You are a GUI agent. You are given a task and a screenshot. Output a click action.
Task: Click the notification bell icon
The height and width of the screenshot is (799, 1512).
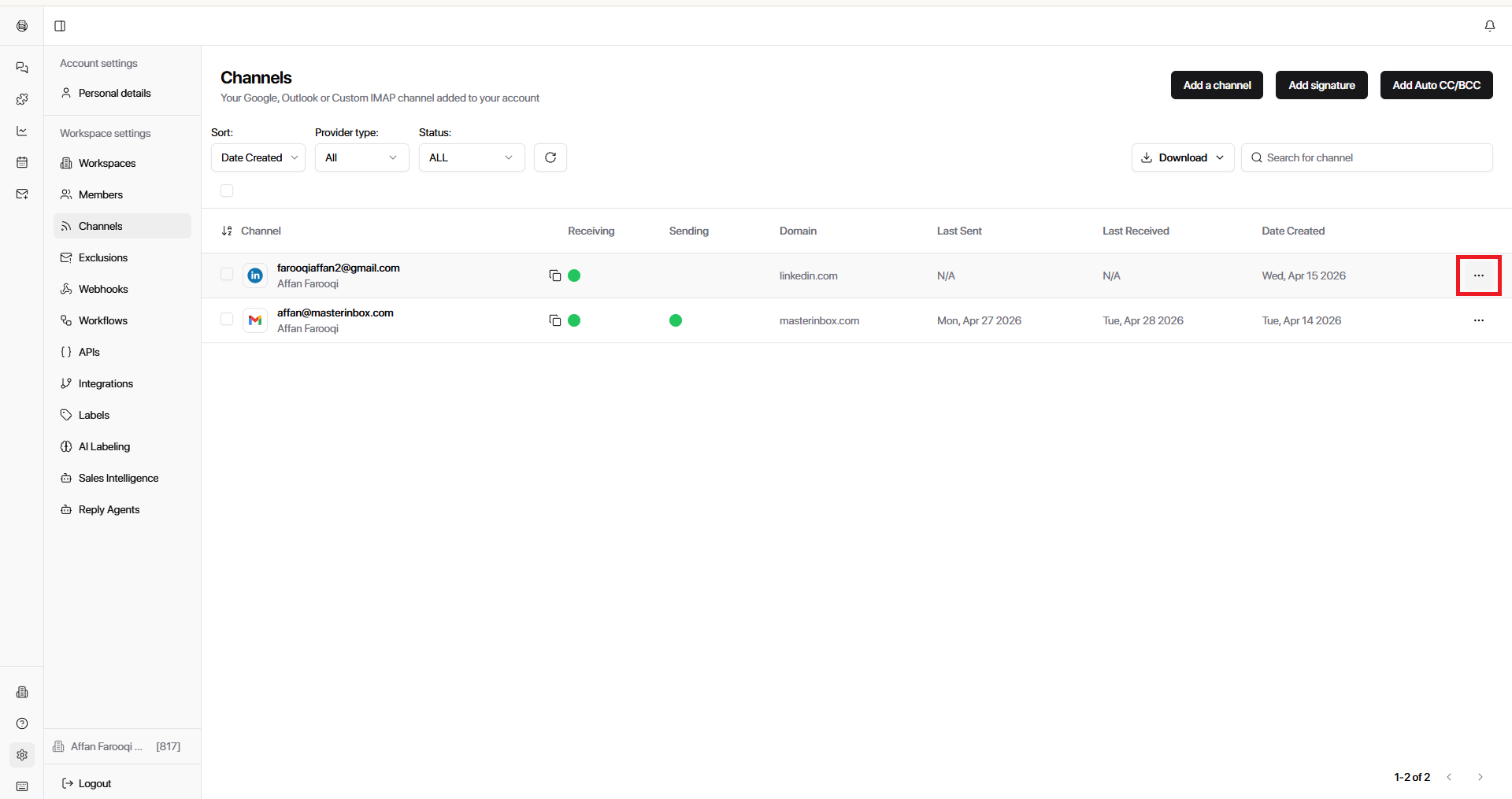(x=1489, y=26)
